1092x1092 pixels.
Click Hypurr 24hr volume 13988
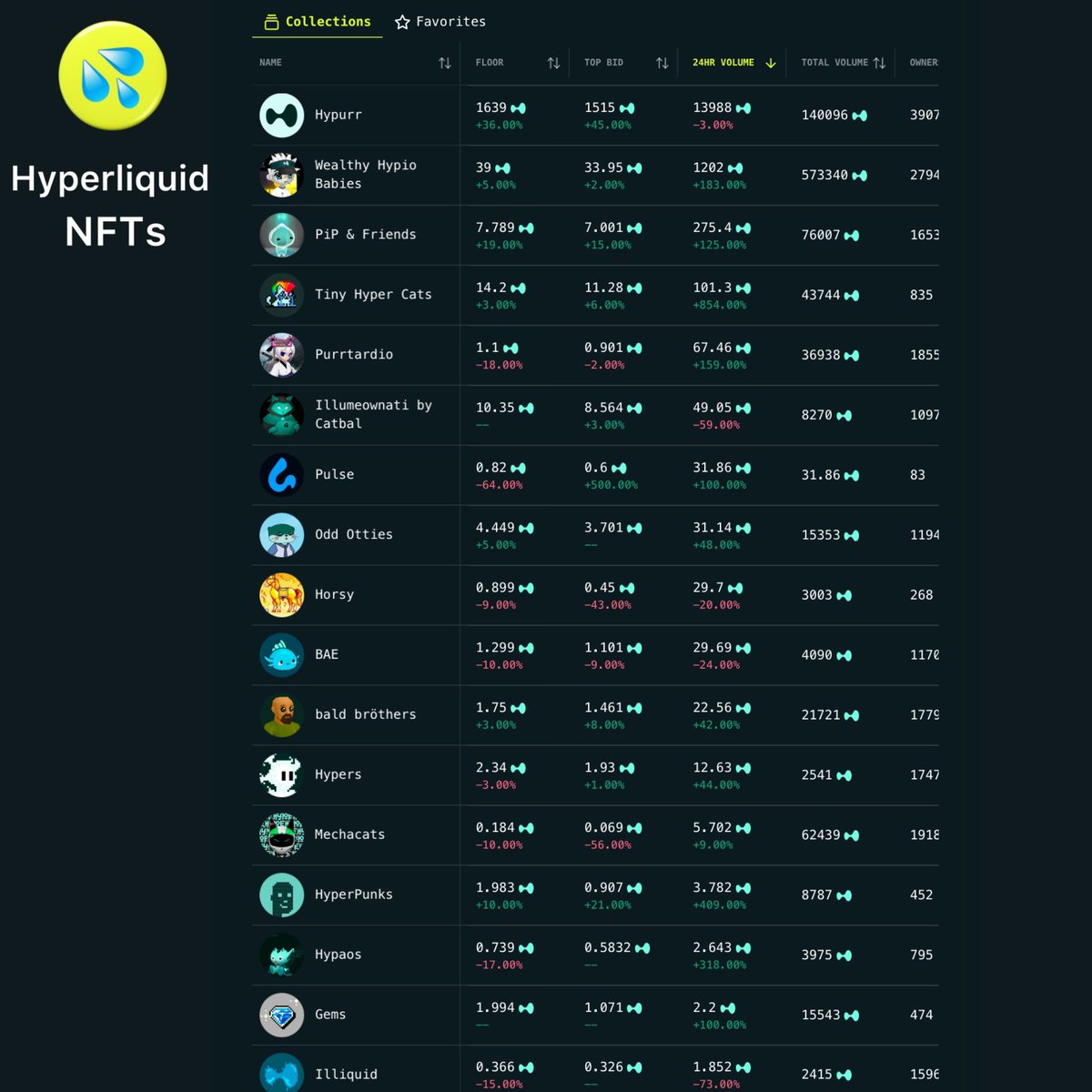pos(713,107)
